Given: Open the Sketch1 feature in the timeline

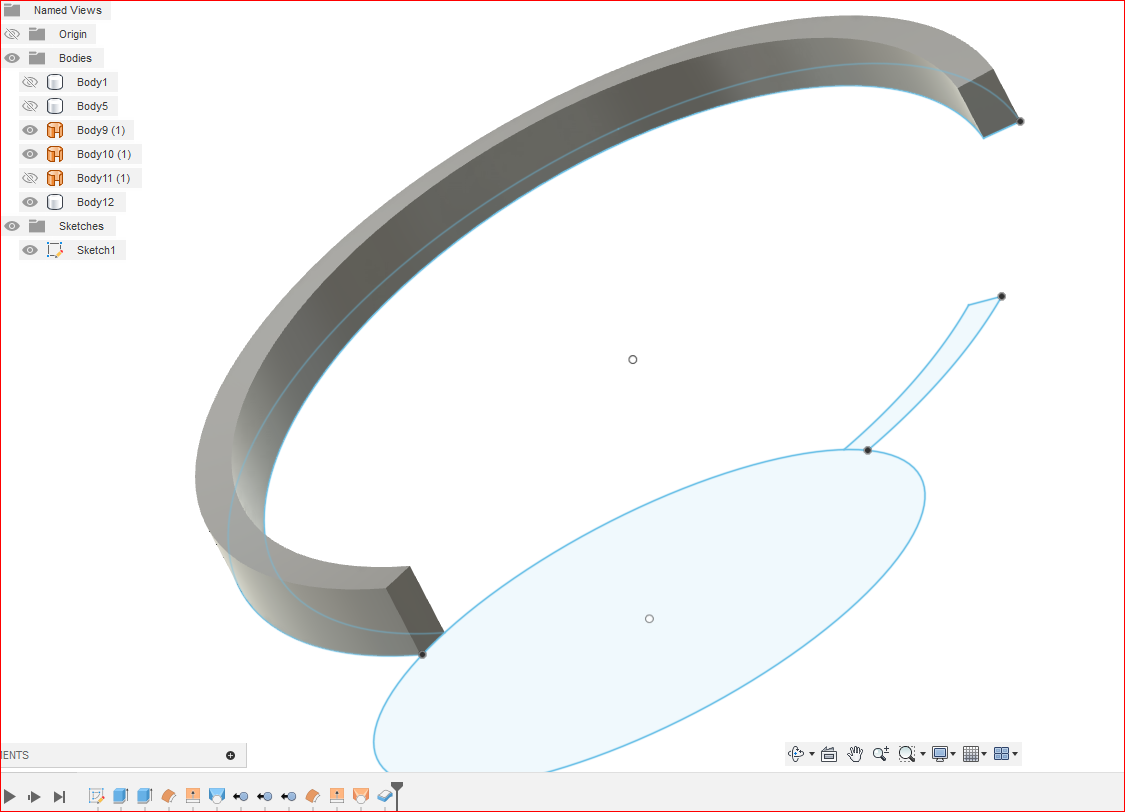Looking at the screenshot, I should pyautogui.click(x=96, y=795).
